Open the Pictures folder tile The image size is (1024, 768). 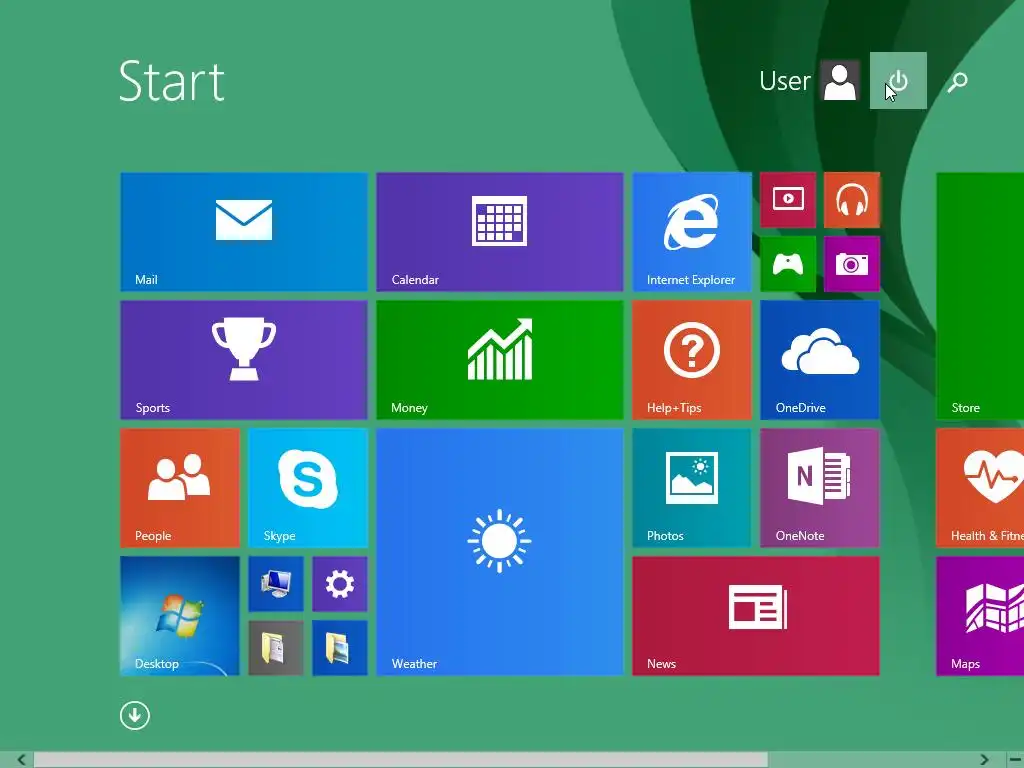pyautogui.click(x=340, y=648)
